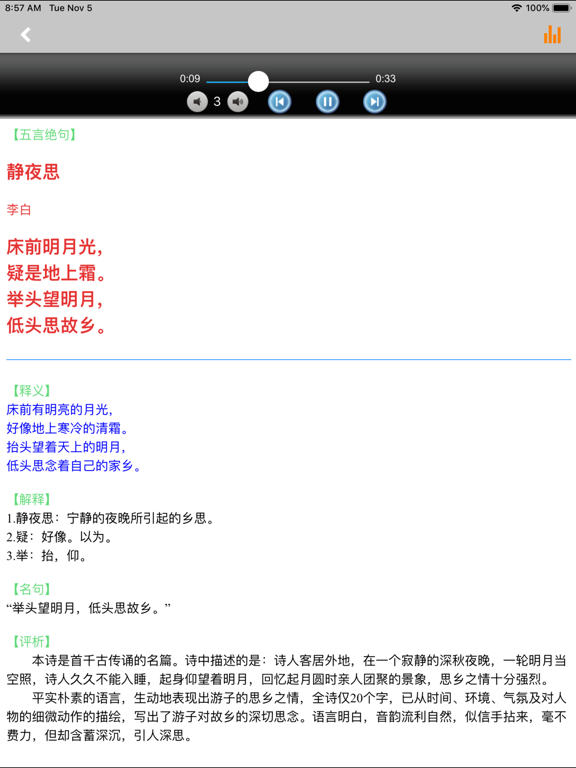This screenshot has height=768, width=576.
Task: Raise volume with the loud speaker icon
Action: click(238, 102)
